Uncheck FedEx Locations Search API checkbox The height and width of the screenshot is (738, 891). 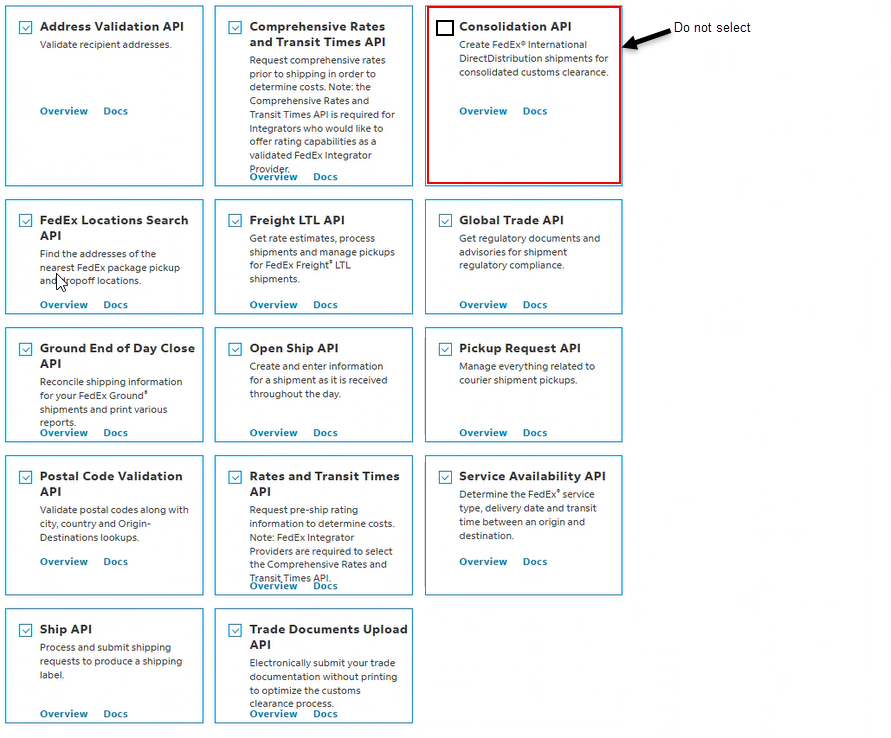(x=26, y=221)
